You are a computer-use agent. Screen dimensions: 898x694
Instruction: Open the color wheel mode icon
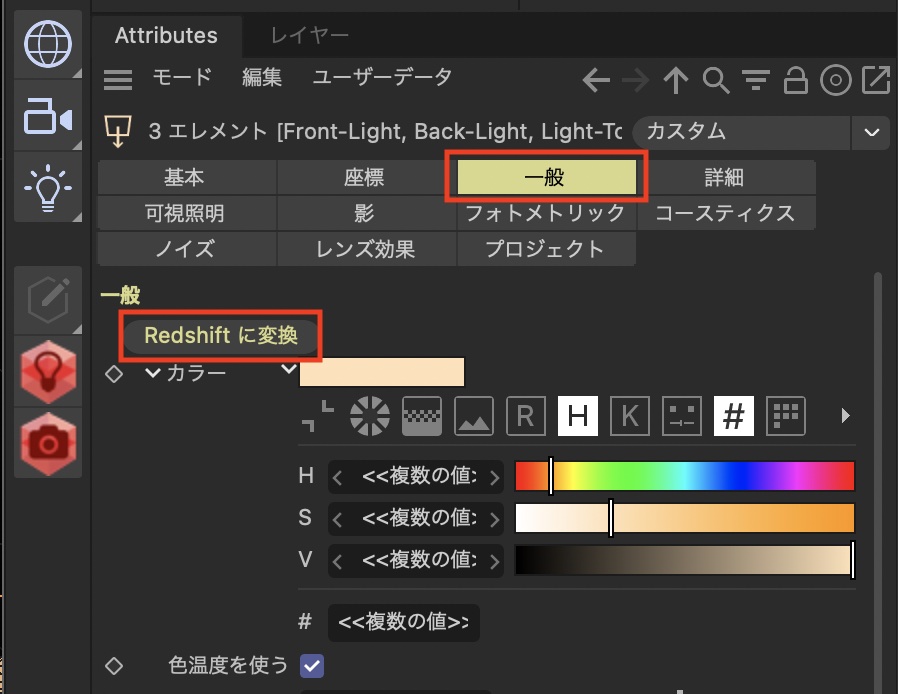370,416
